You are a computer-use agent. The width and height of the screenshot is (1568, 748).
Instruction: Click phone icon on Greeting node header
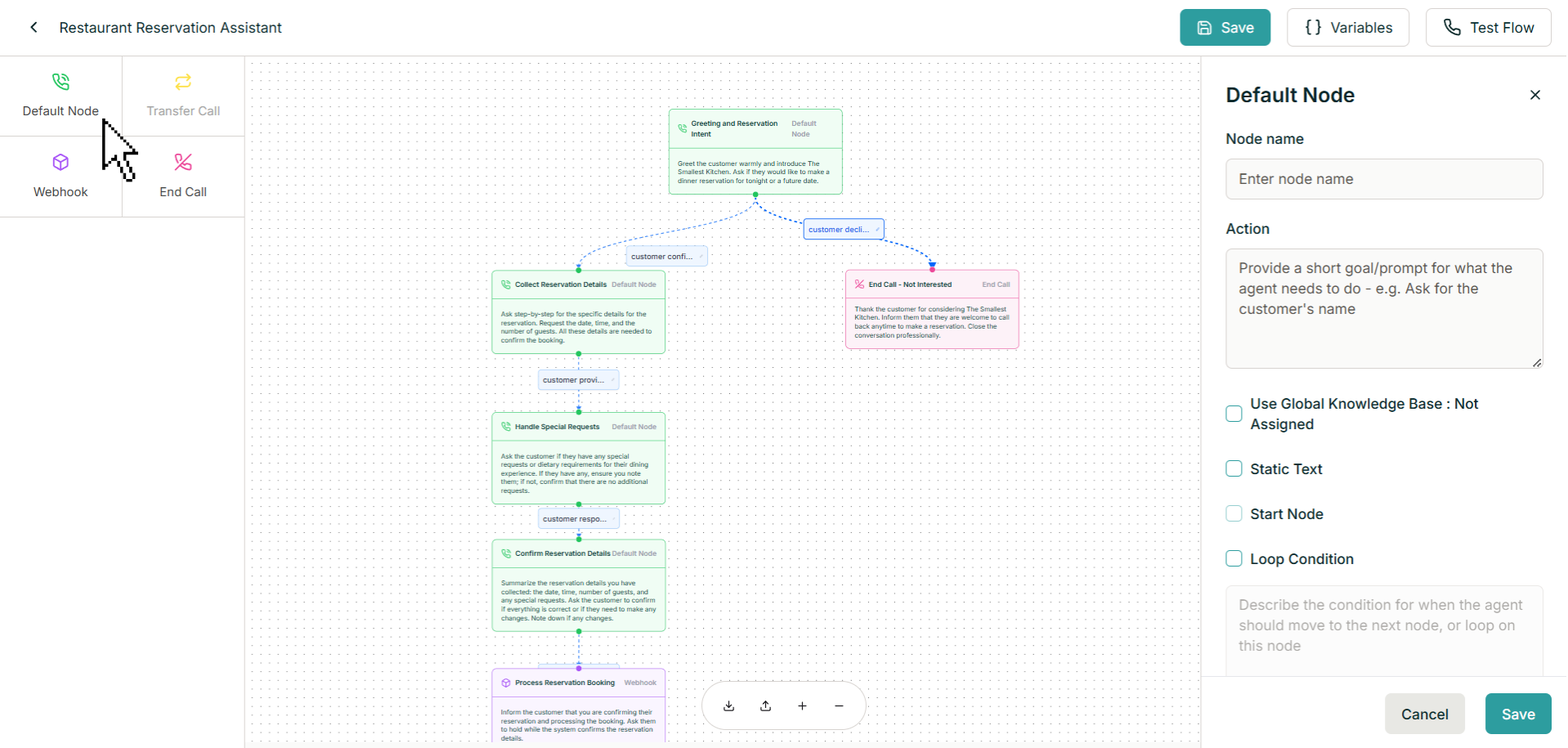[683, 128]
